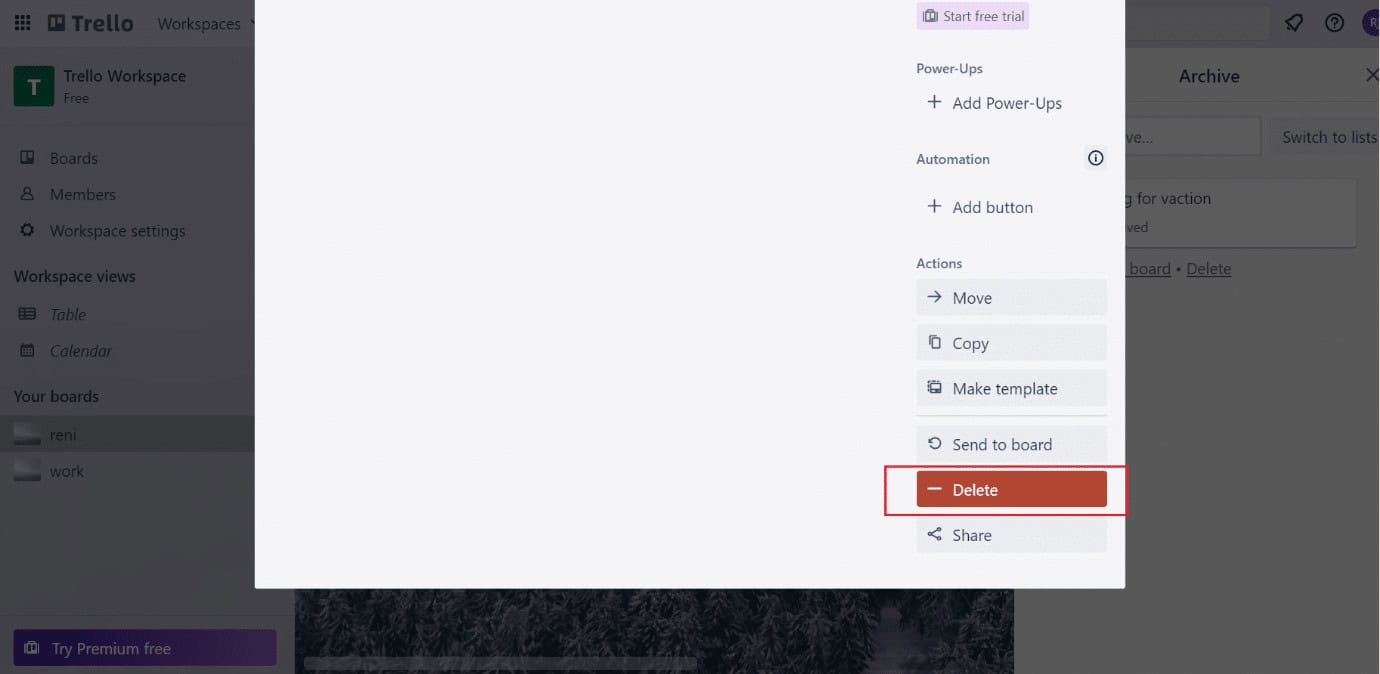This screenshot has width=1380, height=674.
Task: Click the R profile avatar
Action: pyautogui.click(x=1371, y=22)
